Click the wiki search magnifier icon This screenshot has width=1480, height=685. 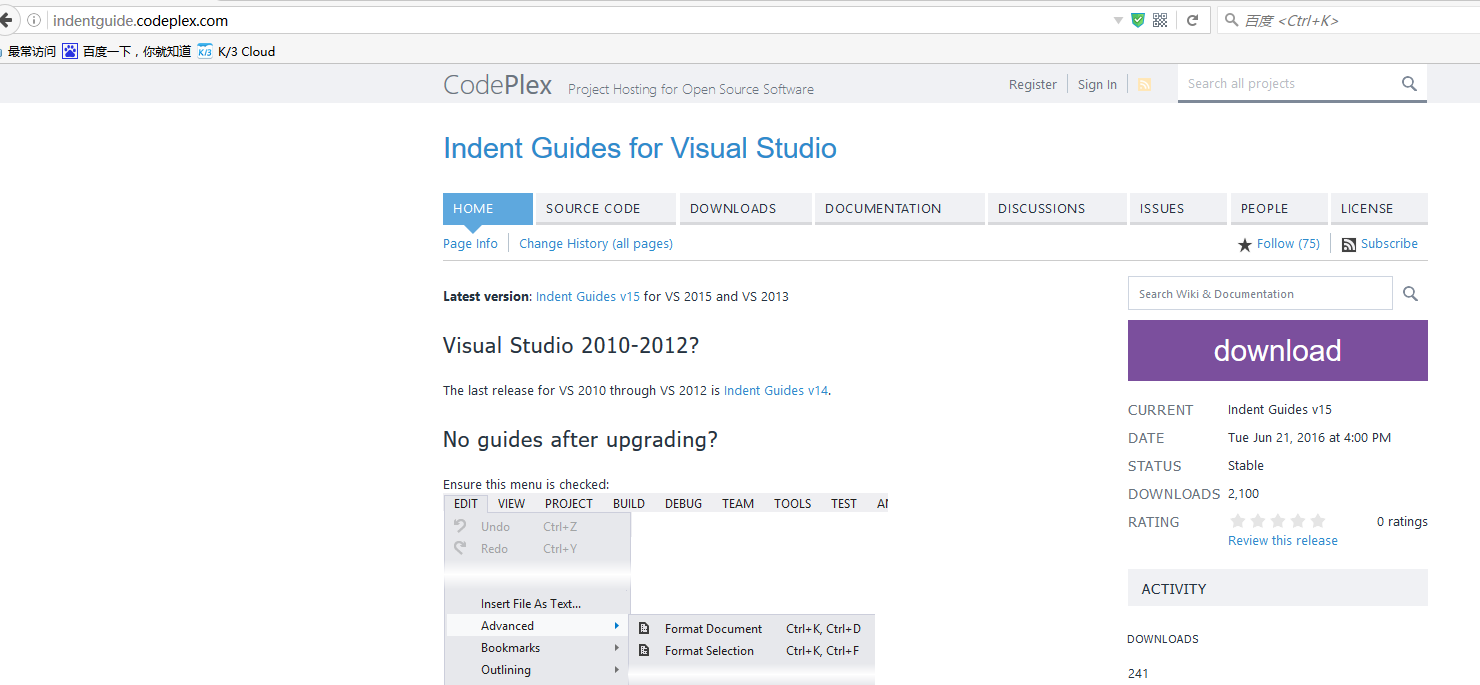pos(1410,293)
